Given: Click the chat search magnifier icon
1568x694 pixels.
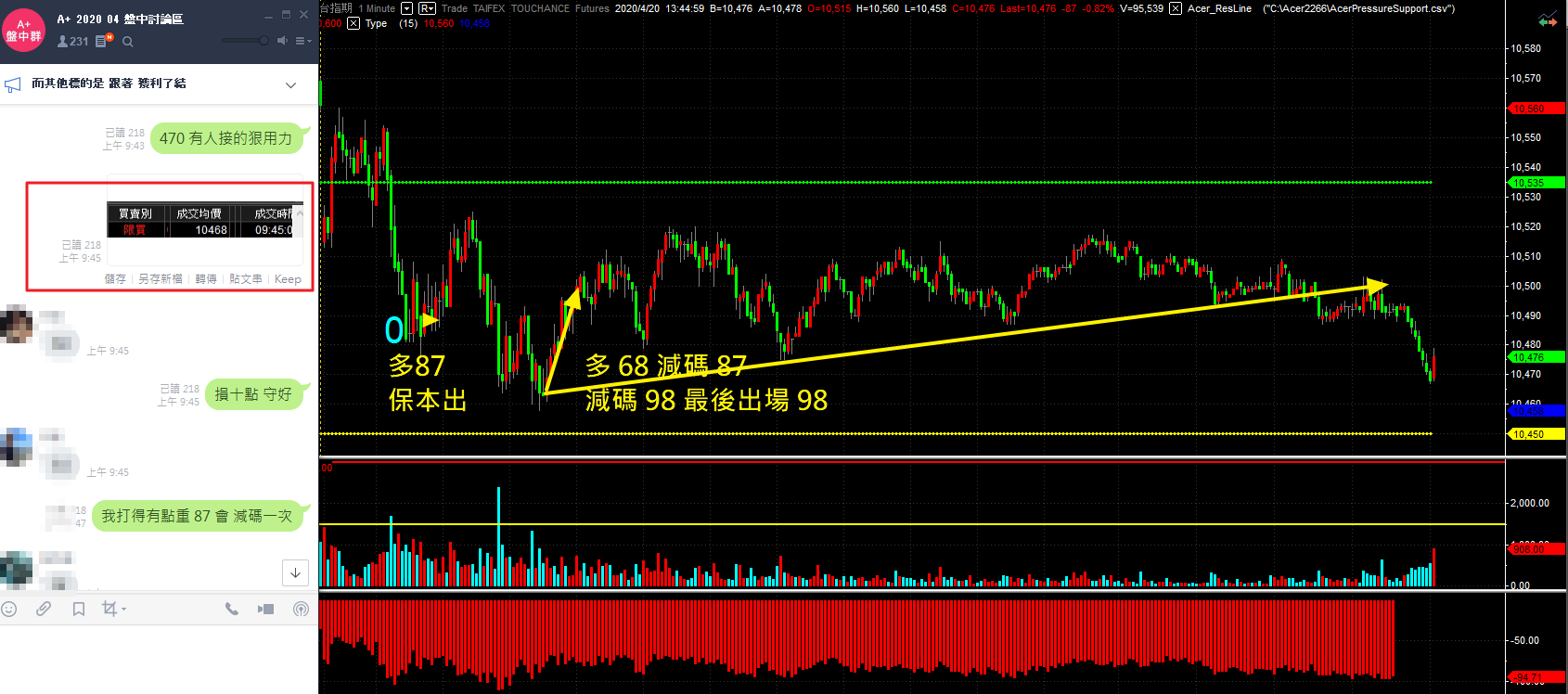Looking at the screenshot, I should [x=128, y=42].
